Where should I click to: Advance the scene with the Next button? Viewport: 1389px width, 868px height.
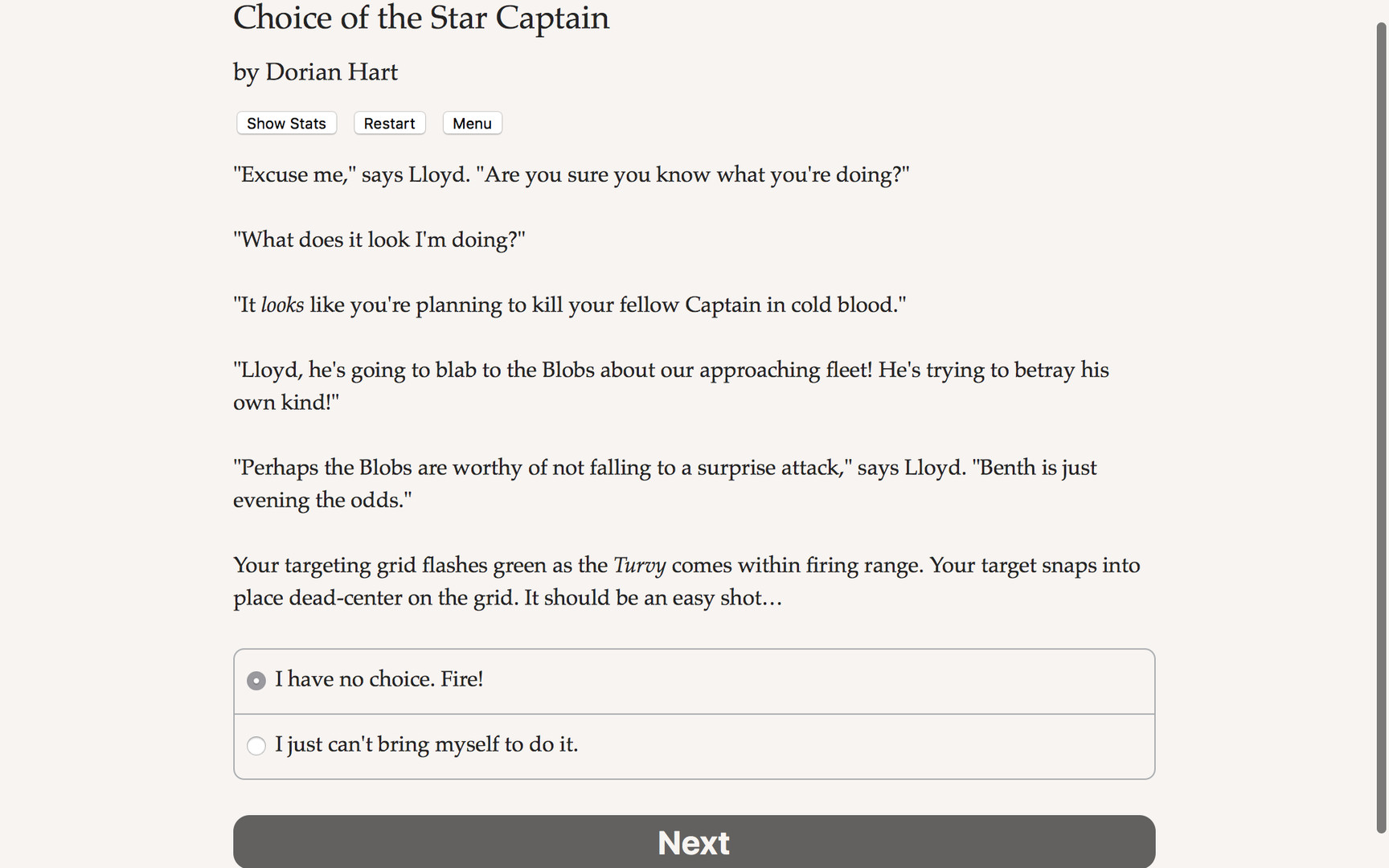pyautogui.click(x=693, y=841)
